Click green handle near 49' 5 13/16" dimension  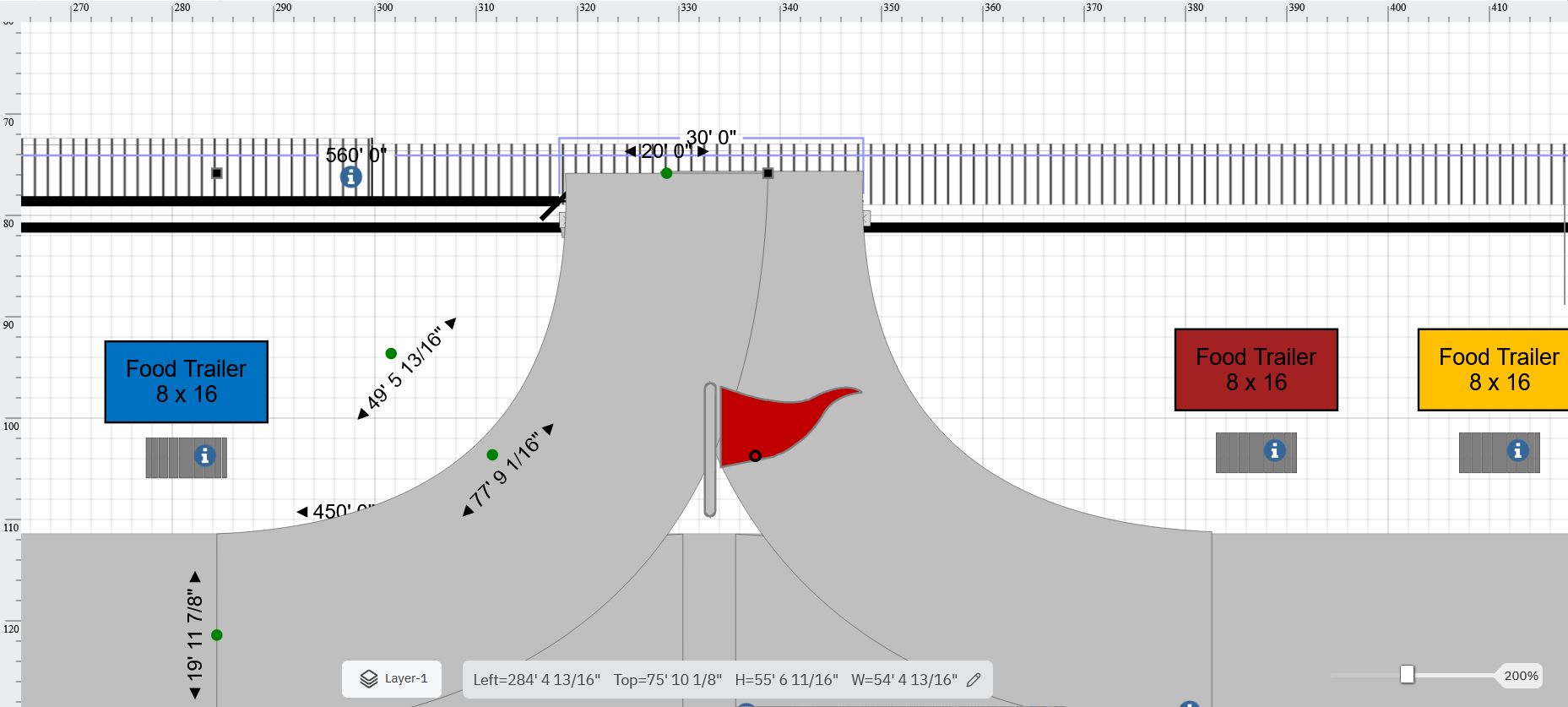point(391,353)
